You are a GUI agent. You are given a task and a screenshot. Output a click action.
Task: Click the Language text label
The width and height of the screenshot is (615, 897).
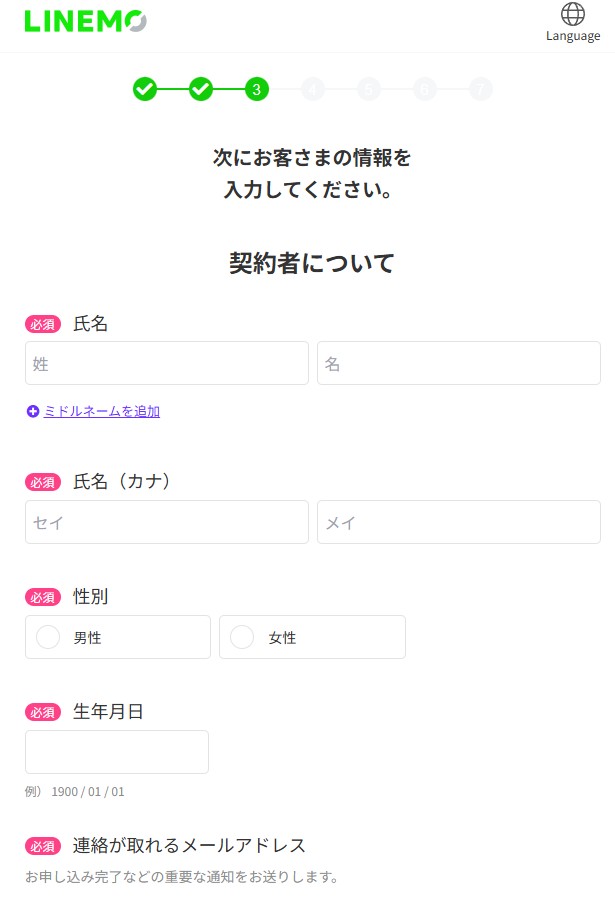[x=572, y=36]
